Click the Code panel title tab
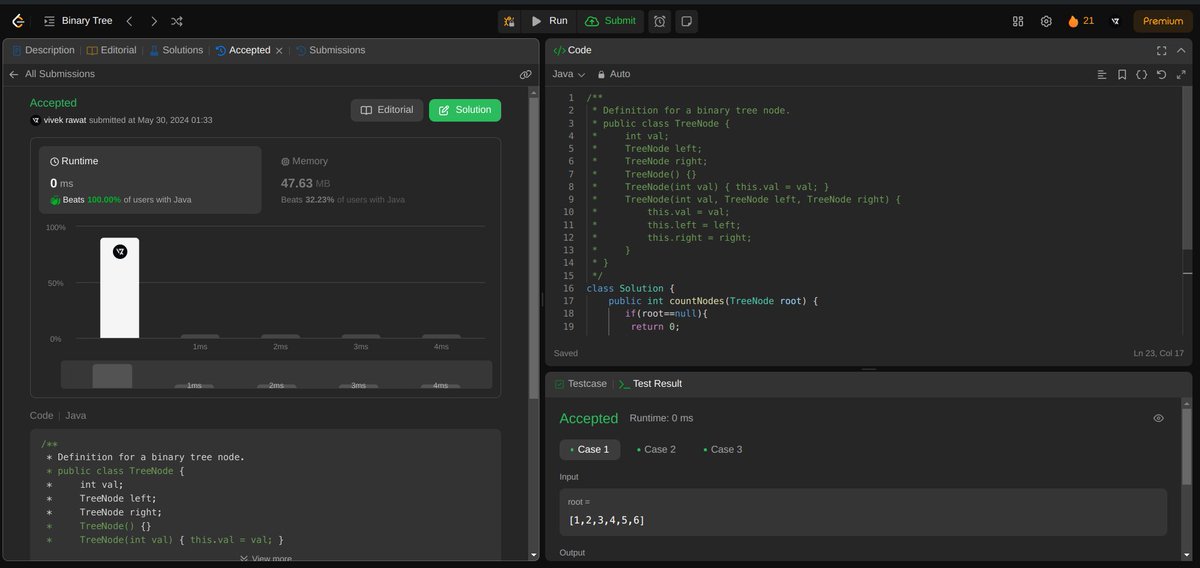 572,50
